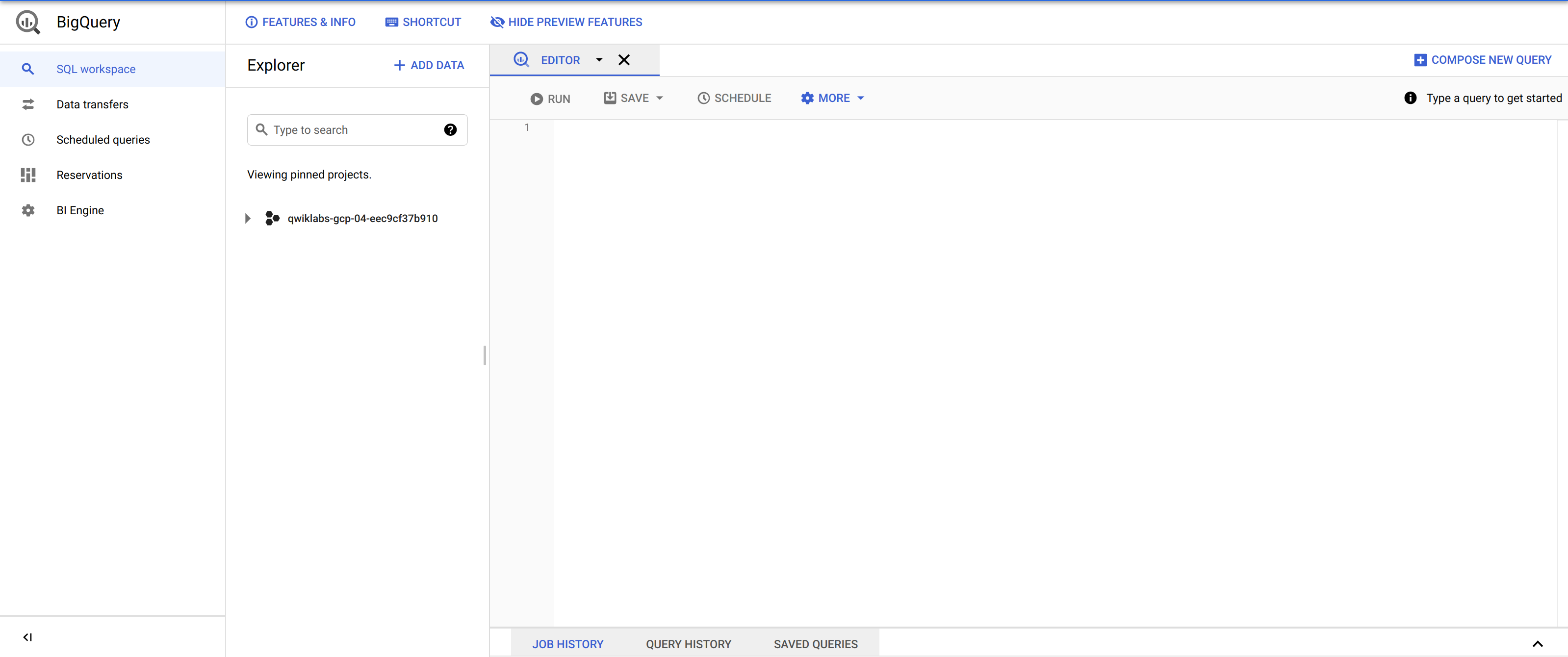Open the Saved Queries tab
1568x657 pixels.
(816, 644)
